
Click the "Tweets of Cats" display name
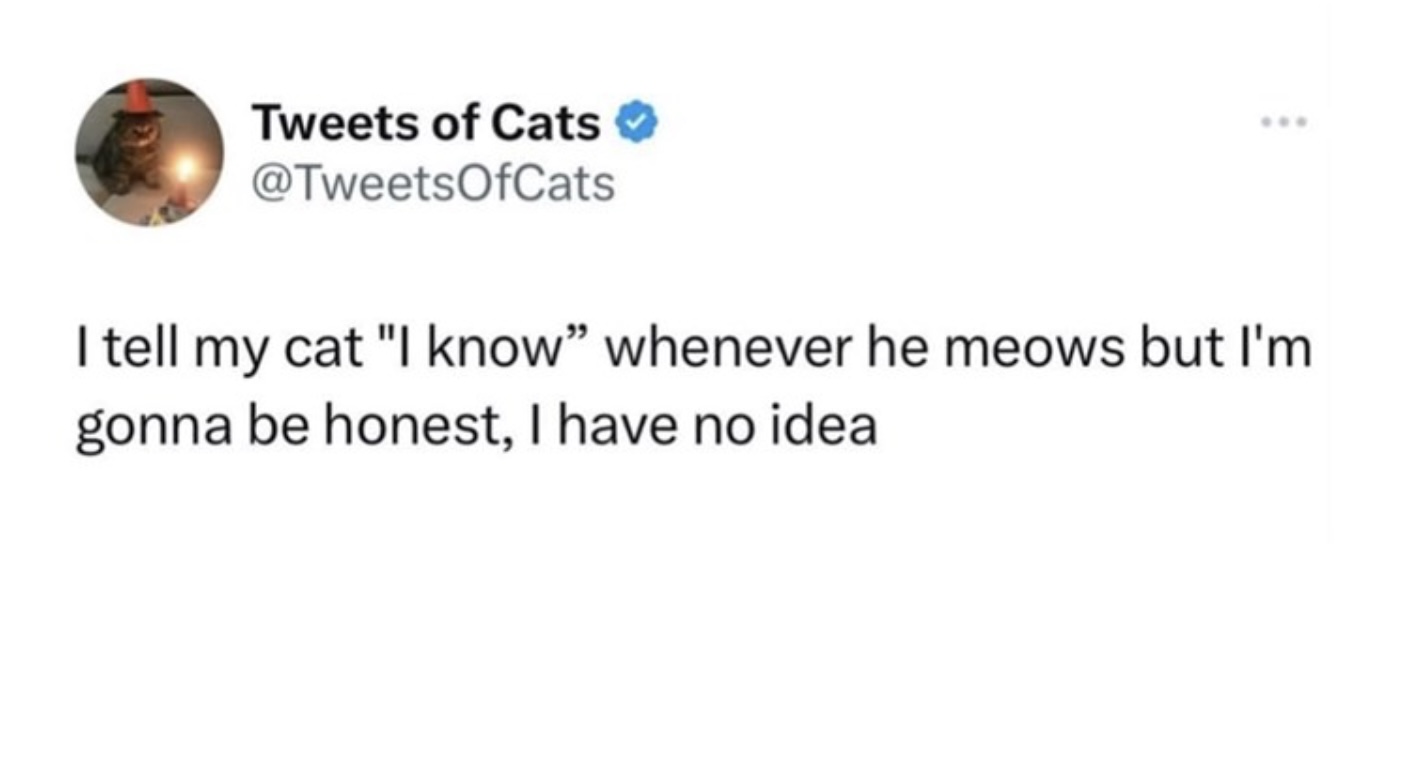(x=427, y=124)
